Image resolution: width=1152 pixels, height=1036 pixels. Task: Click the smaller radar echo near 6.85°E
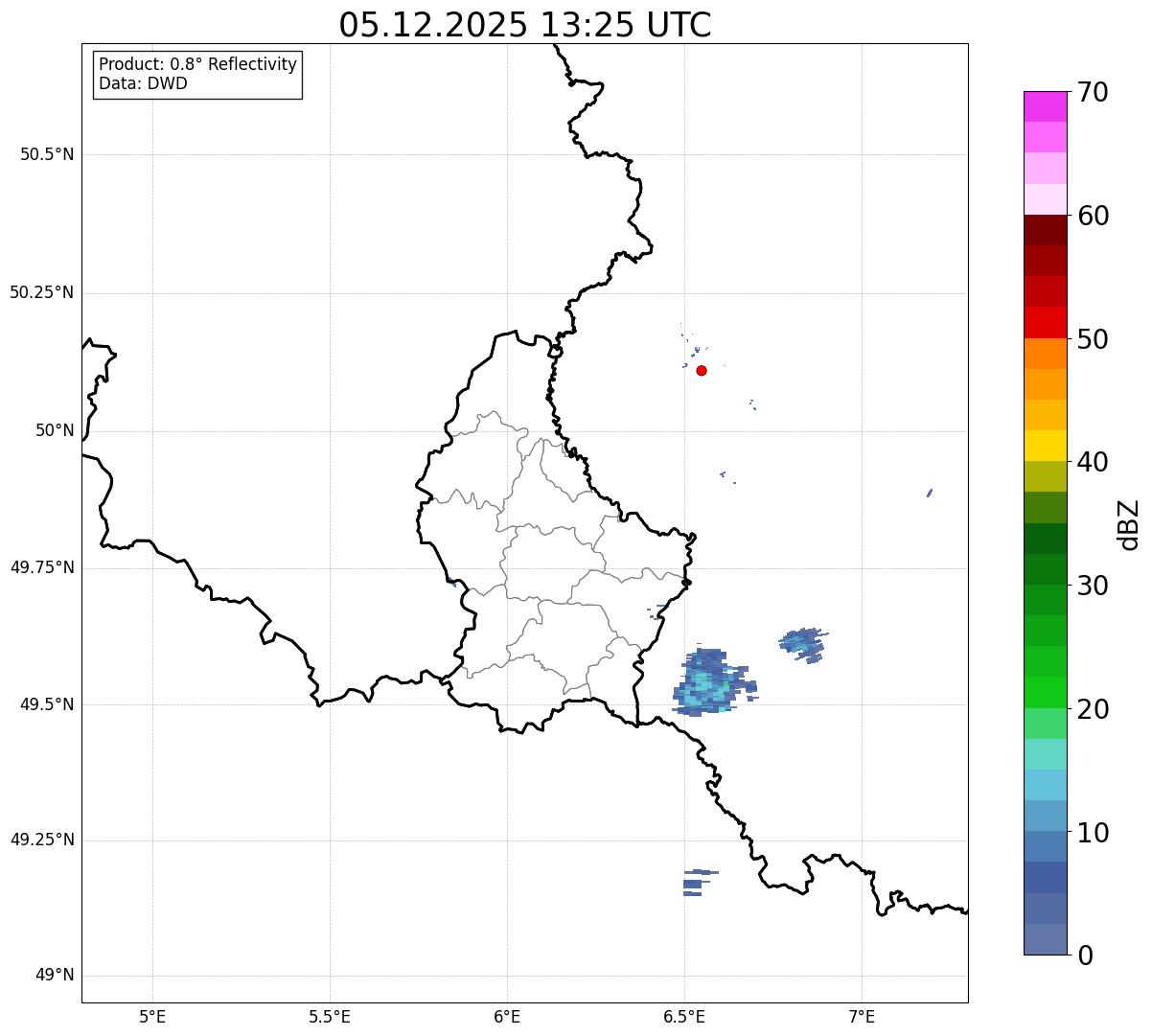point(803,644)
